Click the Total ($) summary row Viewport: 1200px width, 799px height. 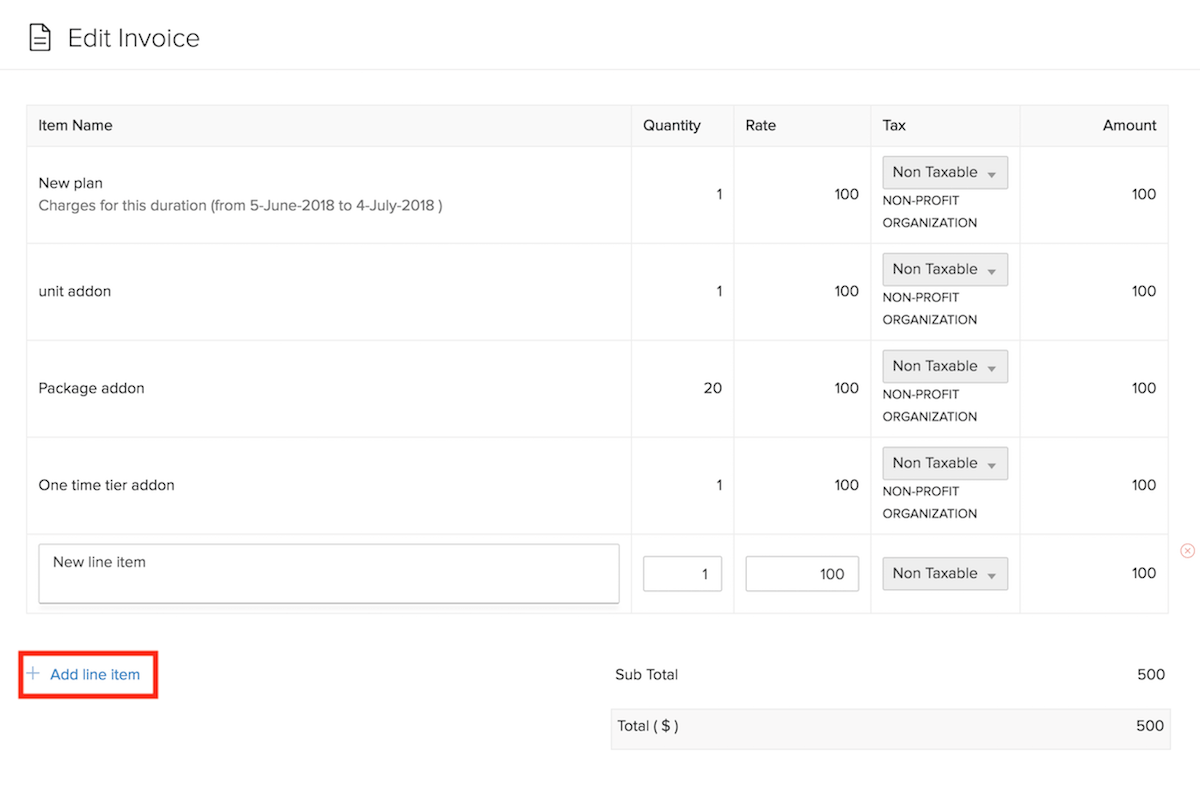[890, 727]
